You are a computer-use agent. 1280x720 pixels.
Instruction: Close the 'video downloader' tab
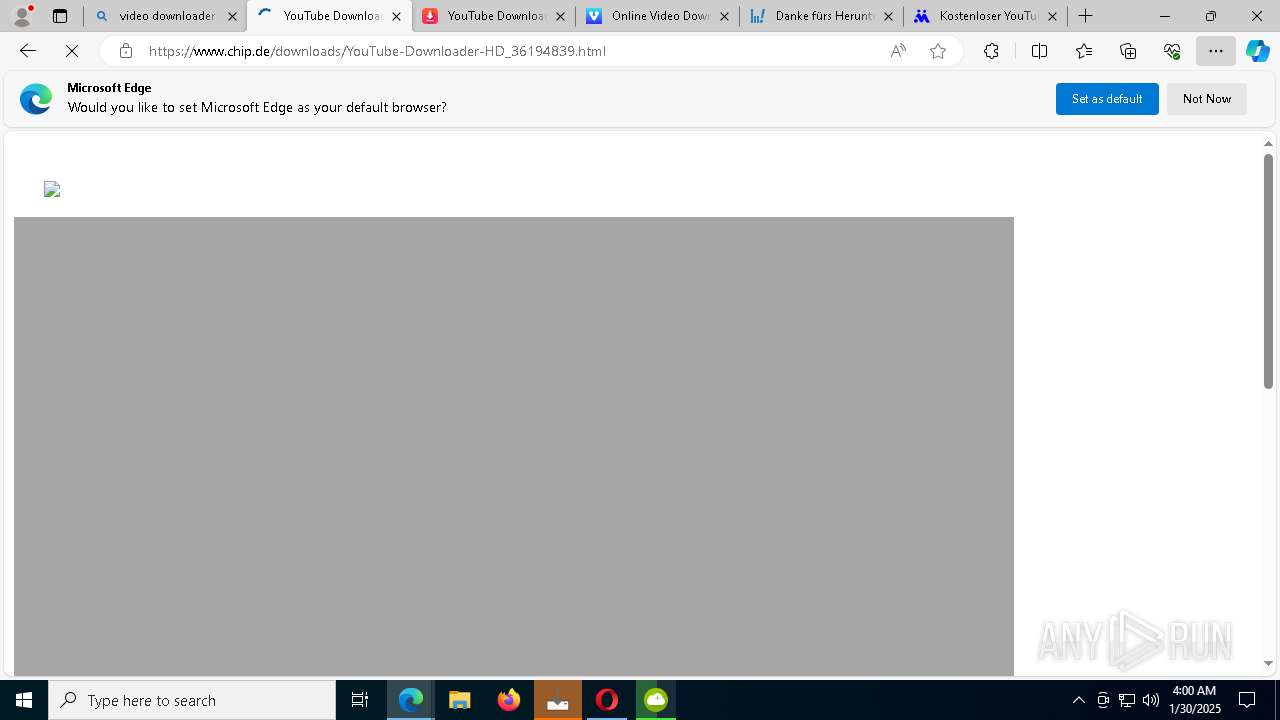click(232, 16)
